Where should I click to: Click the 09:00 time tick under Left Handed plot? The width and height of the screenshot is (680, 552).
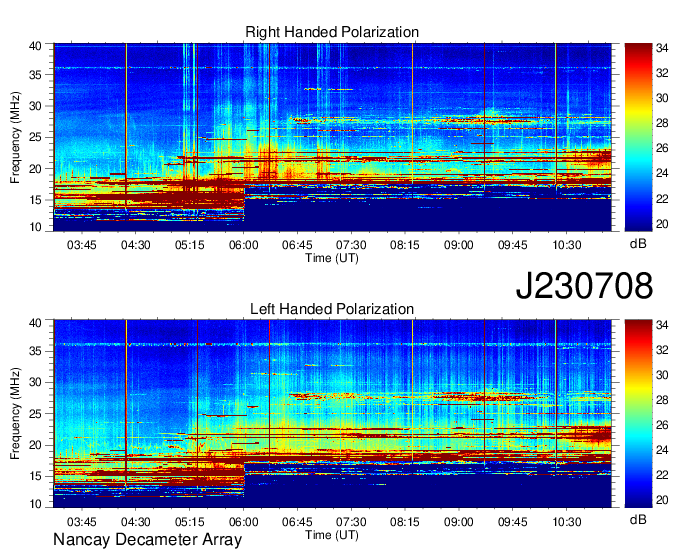(458, 522)
